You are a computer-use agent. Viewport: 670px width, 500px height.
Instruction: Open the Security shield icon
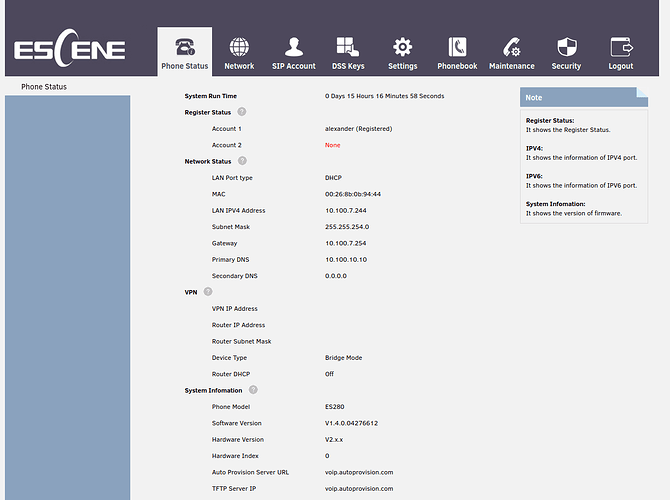click(567, 47)
